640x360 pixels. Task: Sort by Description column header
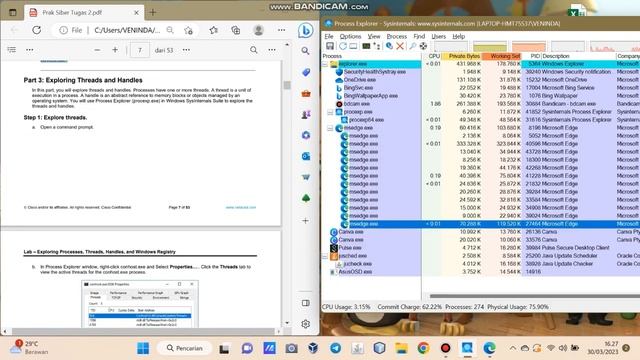[578, 56]
